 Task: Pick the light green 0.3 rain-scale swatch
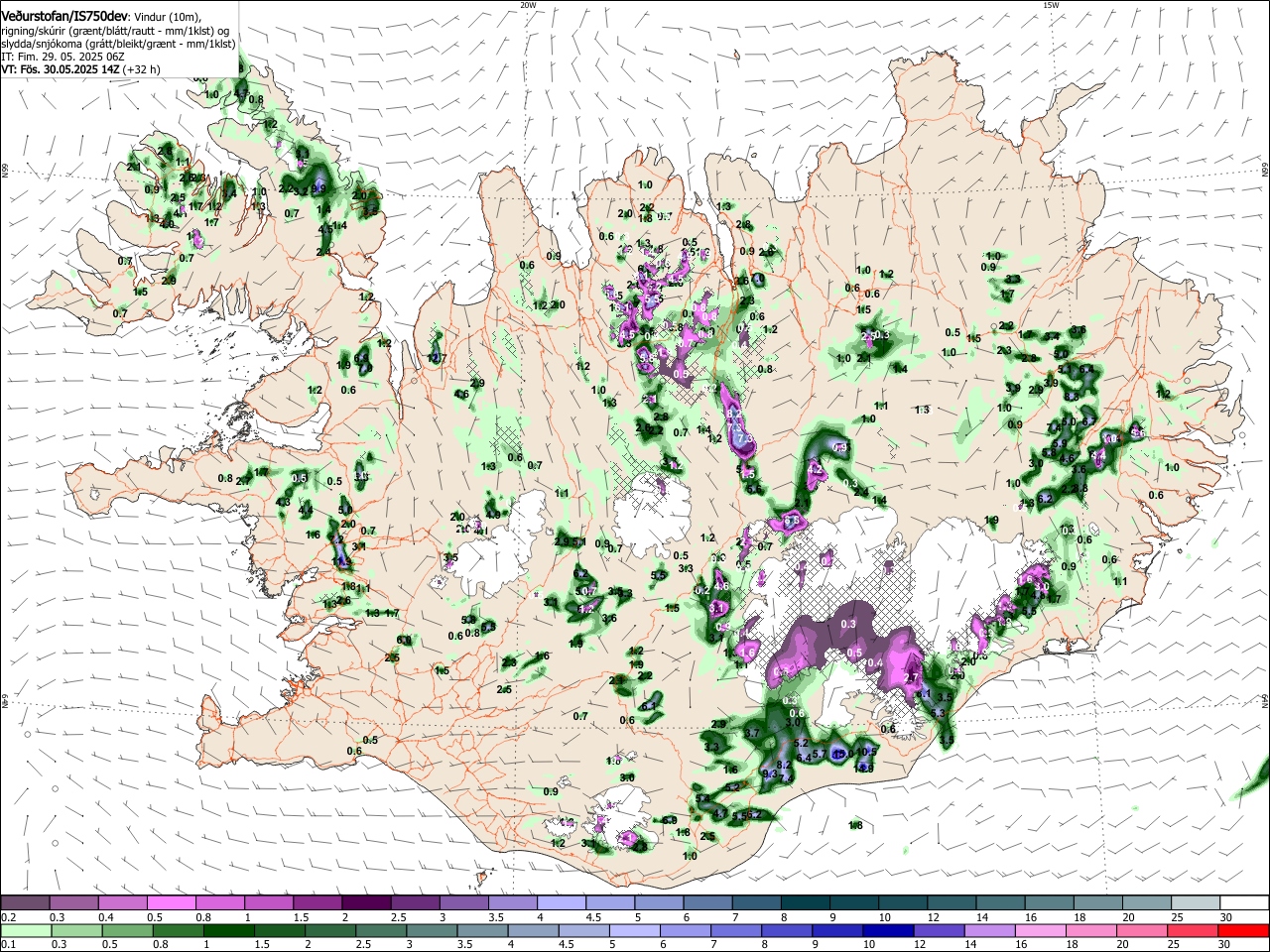pyautogui.click(x=77, y=931)
